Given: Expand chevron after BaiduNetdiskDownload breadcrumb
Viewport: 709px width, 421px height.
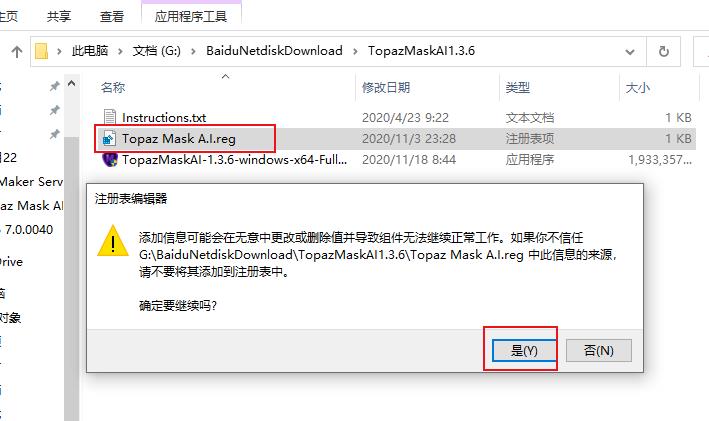Looking at the screenshot, I should click(x=355, y=52).
